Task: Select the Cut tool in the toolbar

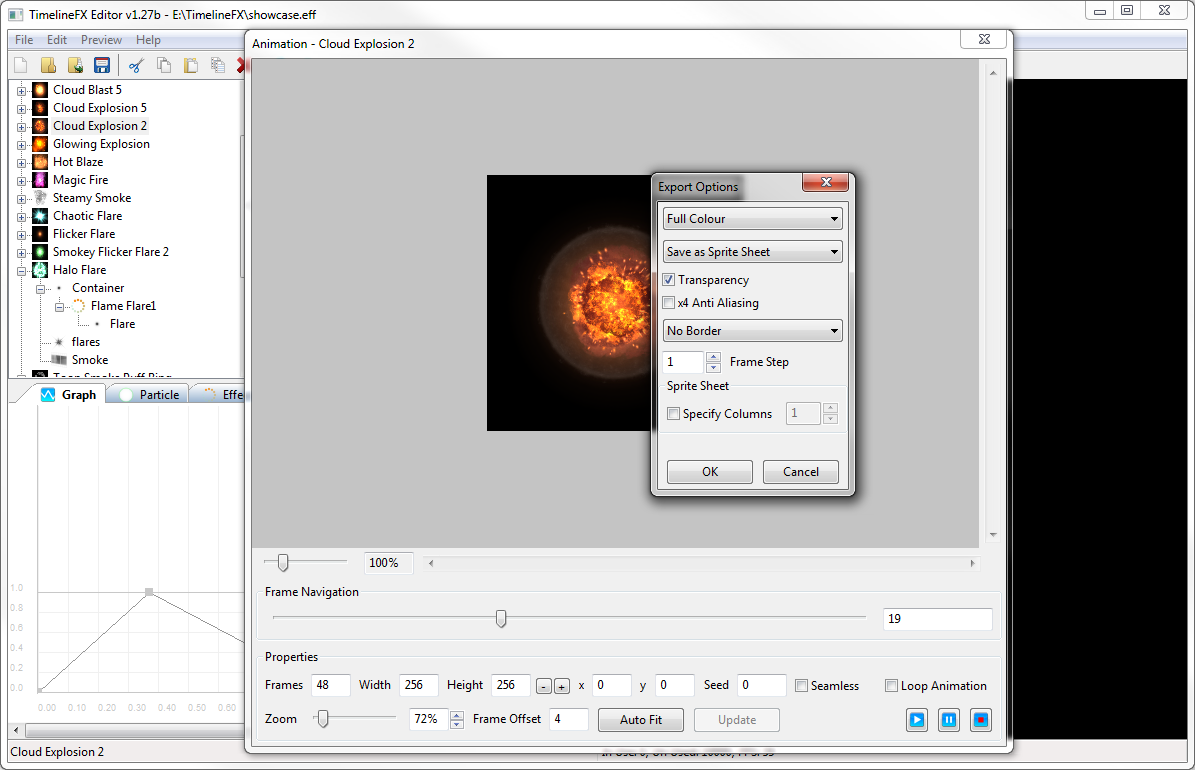Action: click(135, 64)
